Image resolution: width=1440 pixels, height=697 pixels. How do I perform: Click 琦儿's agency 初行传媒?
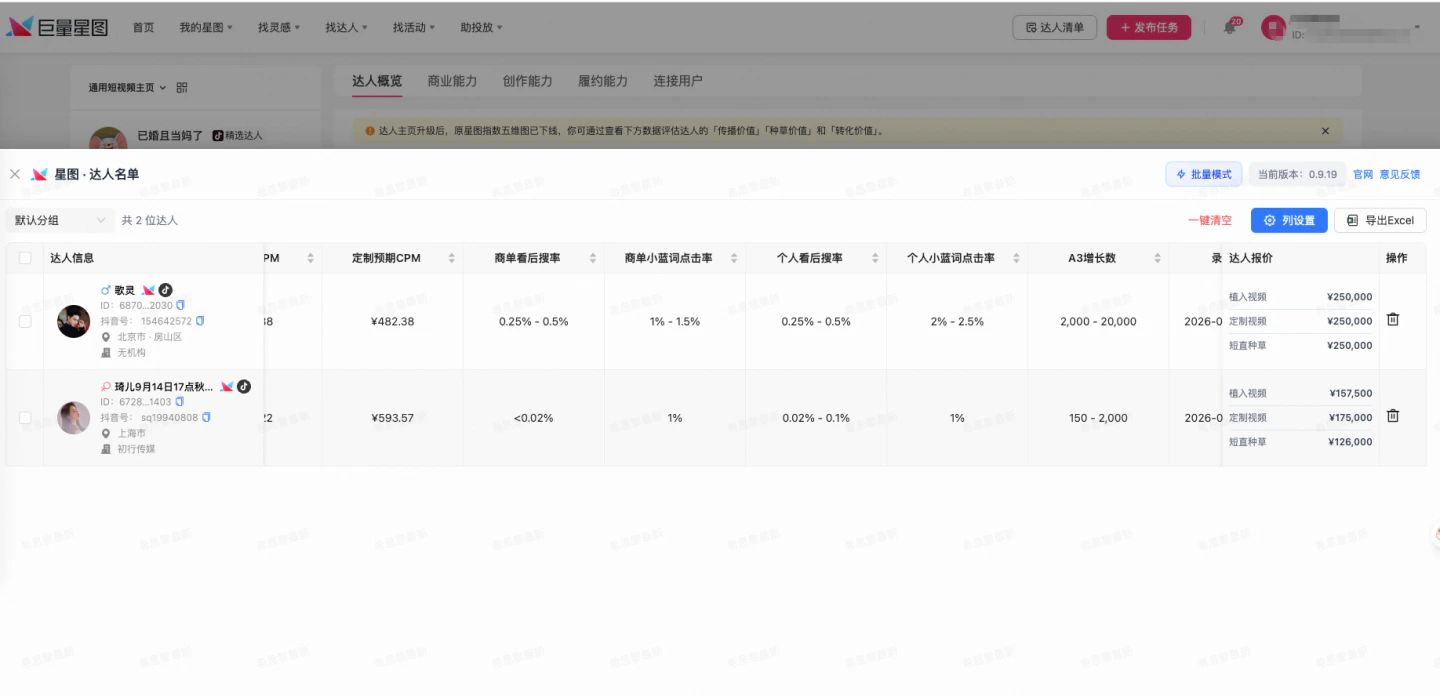tap(136, 449)
